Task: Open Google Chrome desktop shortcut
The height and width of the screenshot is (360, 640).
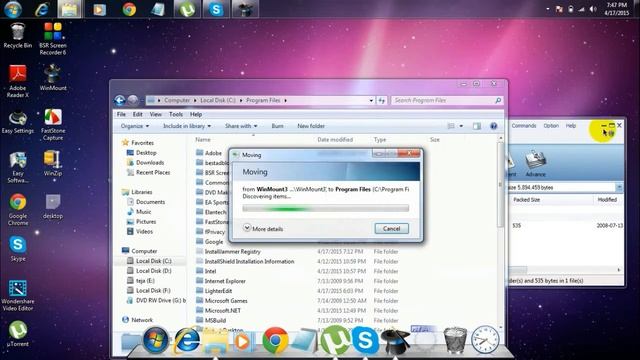Action: (x=18, y=209)
